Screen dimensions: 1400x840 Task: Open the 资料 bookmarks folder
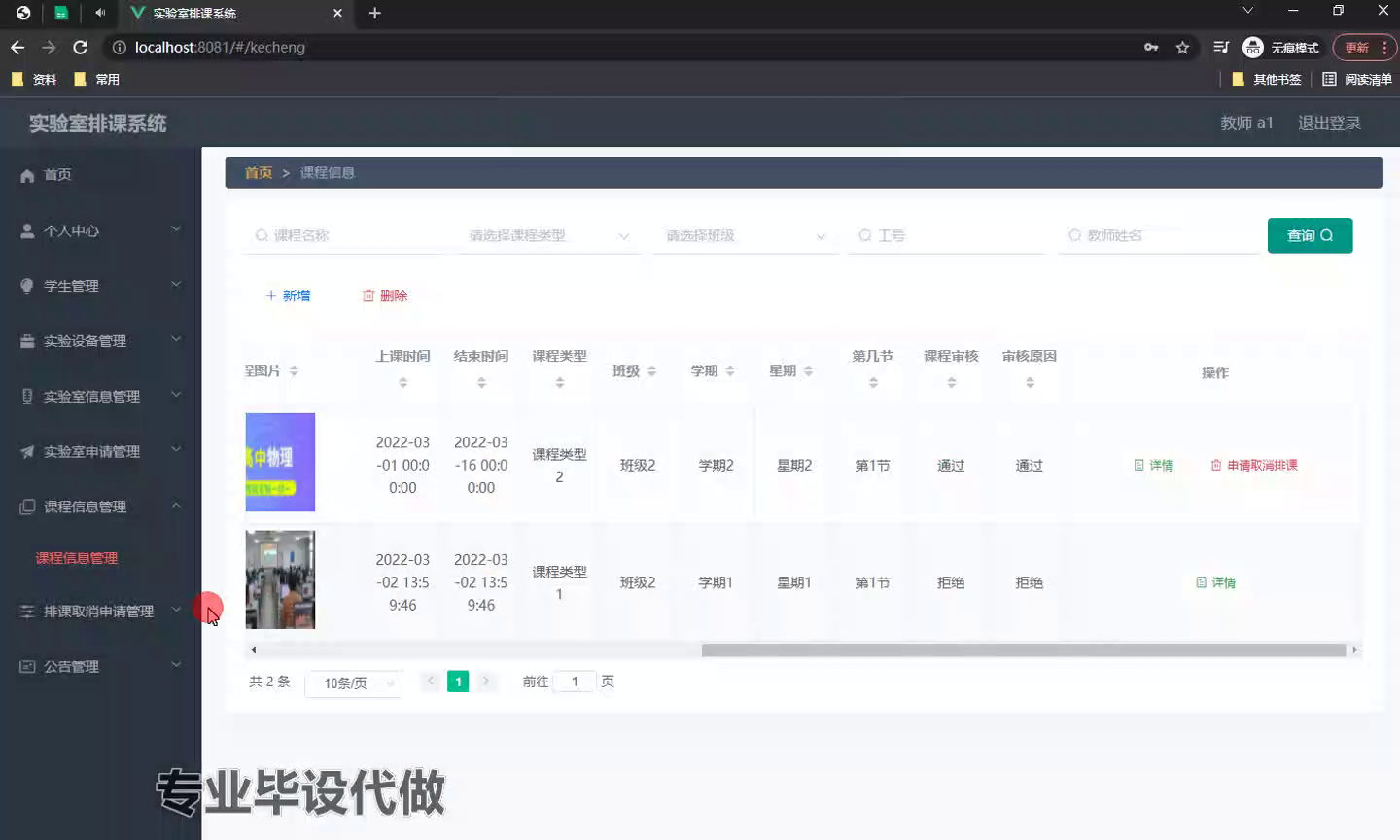pyautogui.click(x=34, y=79)
